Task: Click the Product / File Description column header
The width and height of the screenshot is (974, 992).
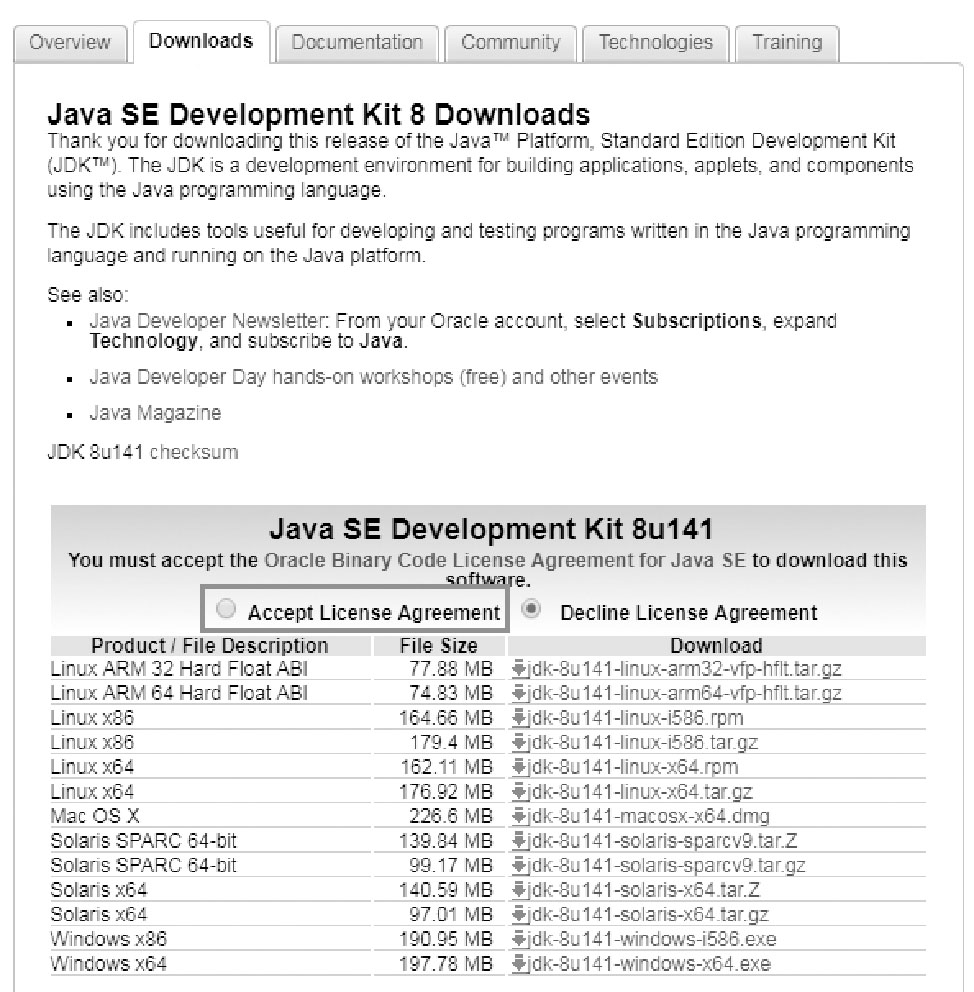Action: [x=210, y=645]
